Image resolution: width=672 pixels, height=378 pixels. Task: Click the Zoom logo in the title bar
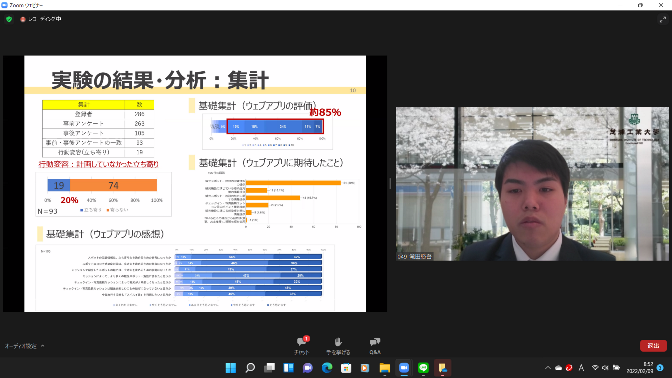(4, 5)
